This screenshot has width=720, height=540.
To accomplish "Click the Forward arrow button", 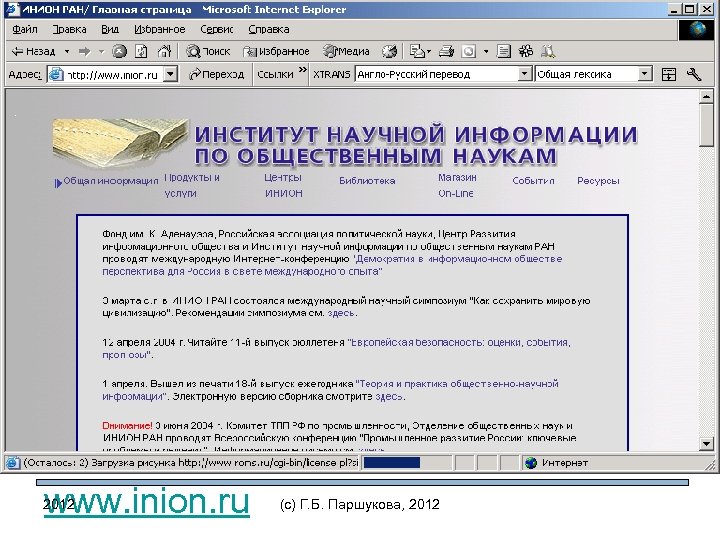I will 85,51.
